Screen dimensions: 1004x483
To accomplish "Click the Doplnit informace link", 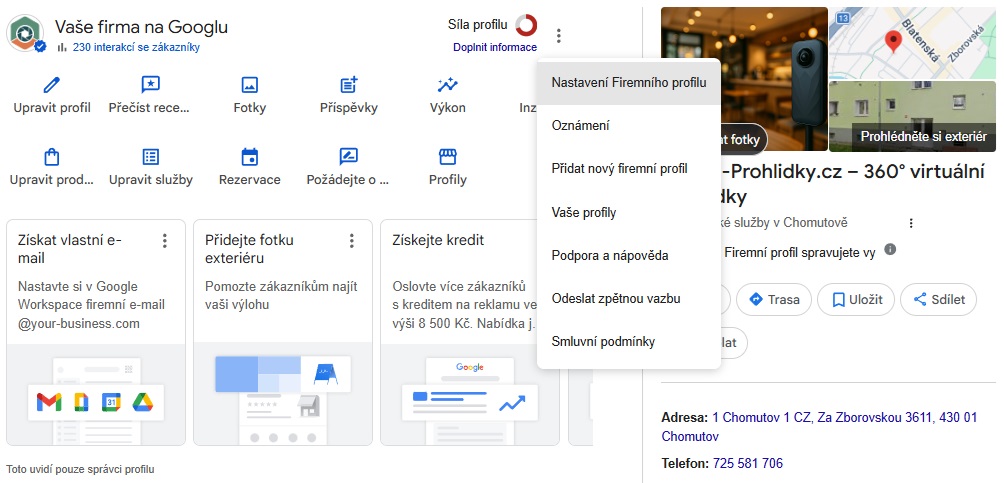I will coord(494,47).
